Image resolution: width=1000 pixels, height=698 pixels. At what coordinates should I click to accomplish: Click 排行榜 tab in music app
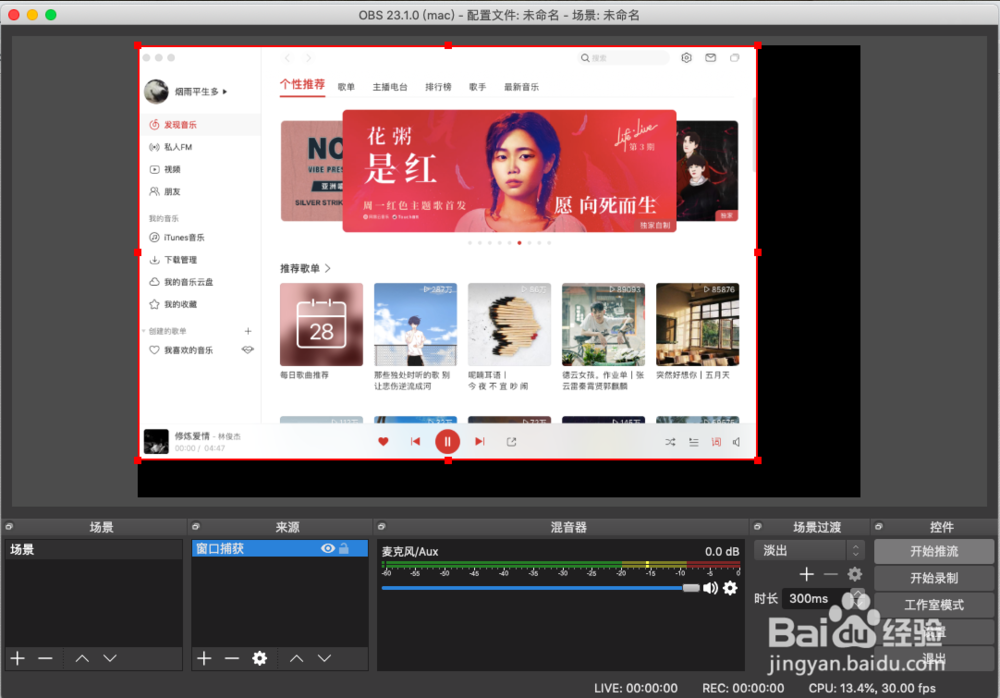(438, 87)
